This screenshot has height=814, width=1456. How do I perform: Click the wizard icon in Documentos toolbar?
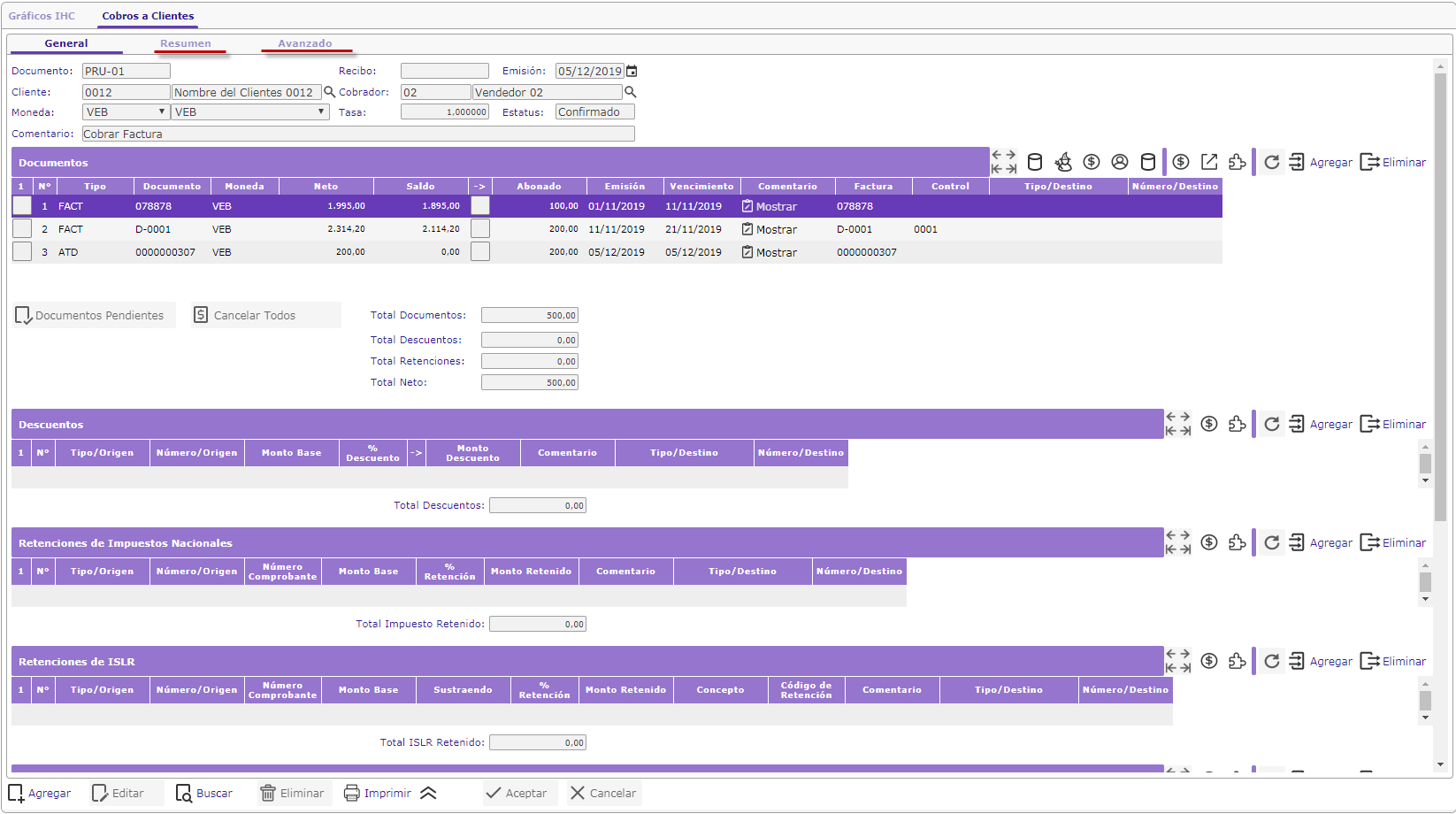1063,162
